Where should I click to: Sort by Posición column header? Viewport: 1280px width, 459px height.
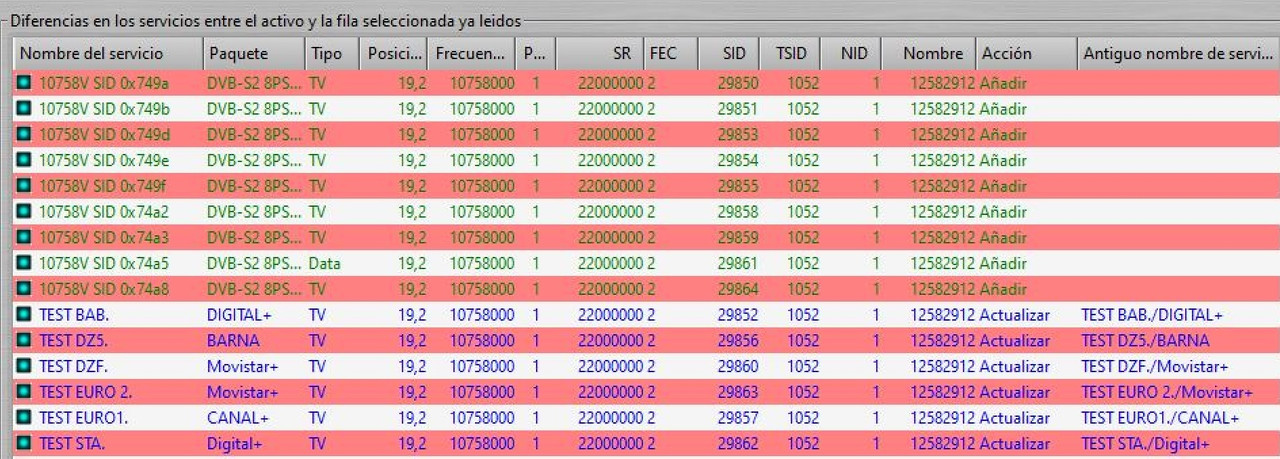[392, 53]
